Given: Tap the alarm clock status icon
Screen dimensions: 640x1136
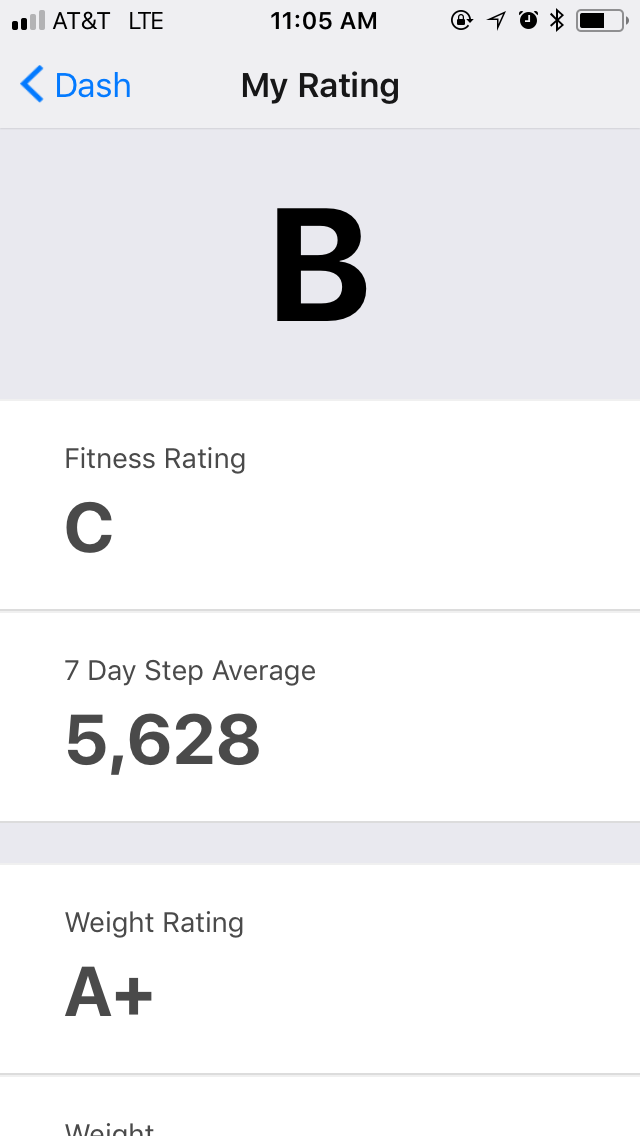Looking at the screenshot, I should point(528,20).
